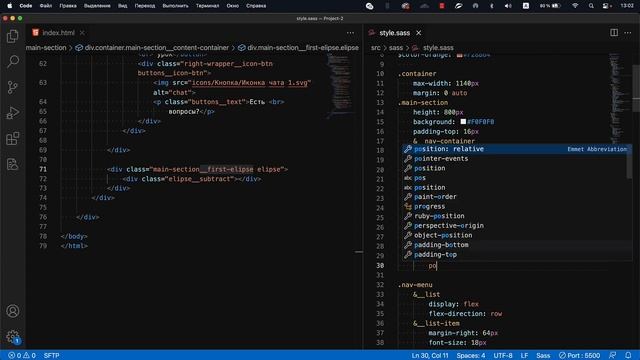
Task: Click the right editor minimap
Action: [617, 98]
